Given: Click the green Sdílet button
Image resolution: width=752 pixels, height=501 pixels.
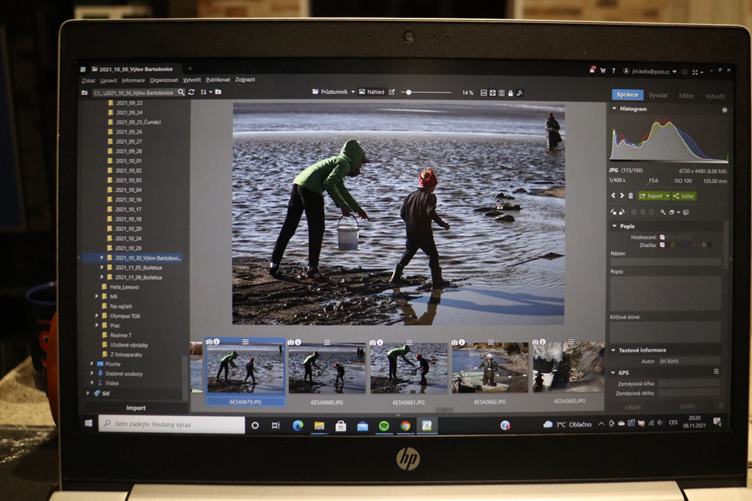Looking at the screenshot, I should pyautogui.click(x=684, y=196).
